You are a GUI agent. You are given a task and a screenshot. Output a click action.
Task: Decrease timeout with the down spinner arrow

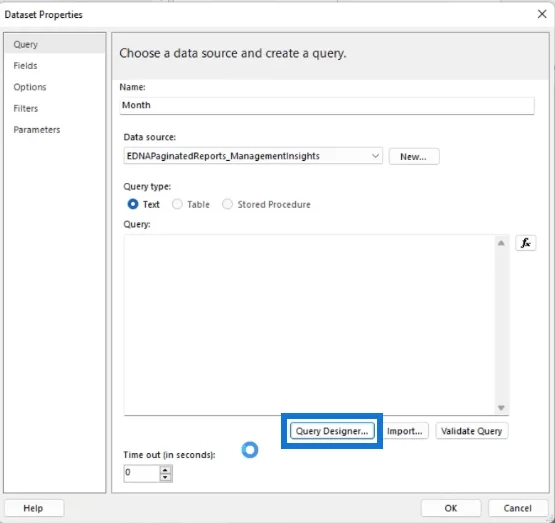point(165,477)
